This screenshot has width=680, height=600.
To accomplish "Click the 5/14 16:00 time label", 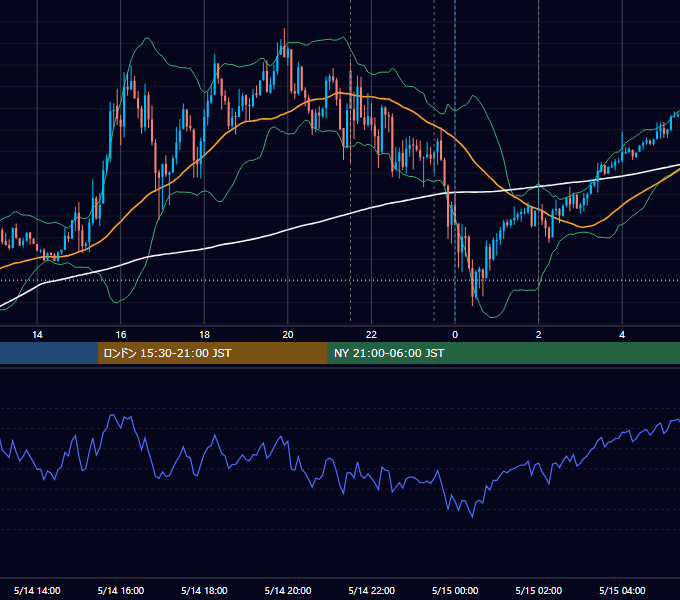I will click(121, 590).
